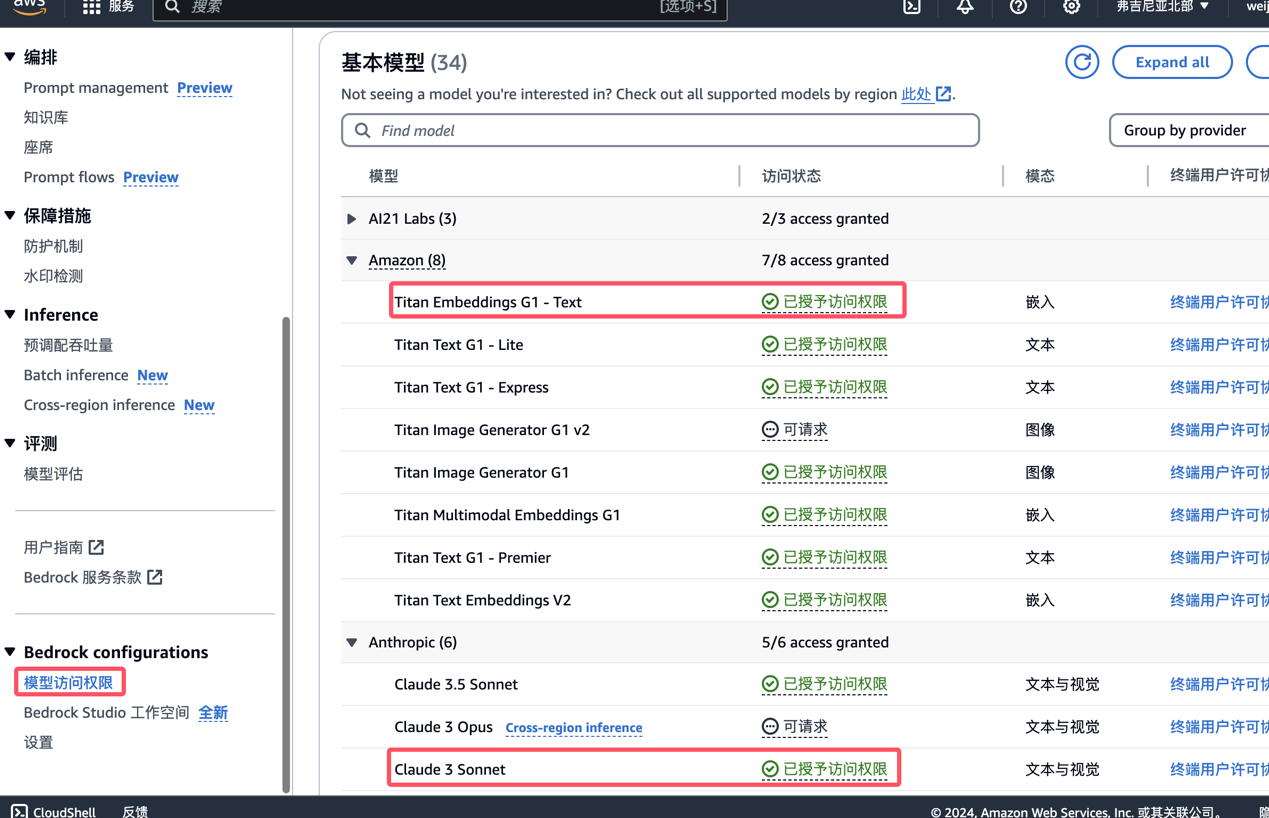Click the Expand all button
The height and width of the screenshot is (818, 1269).
1172,62
